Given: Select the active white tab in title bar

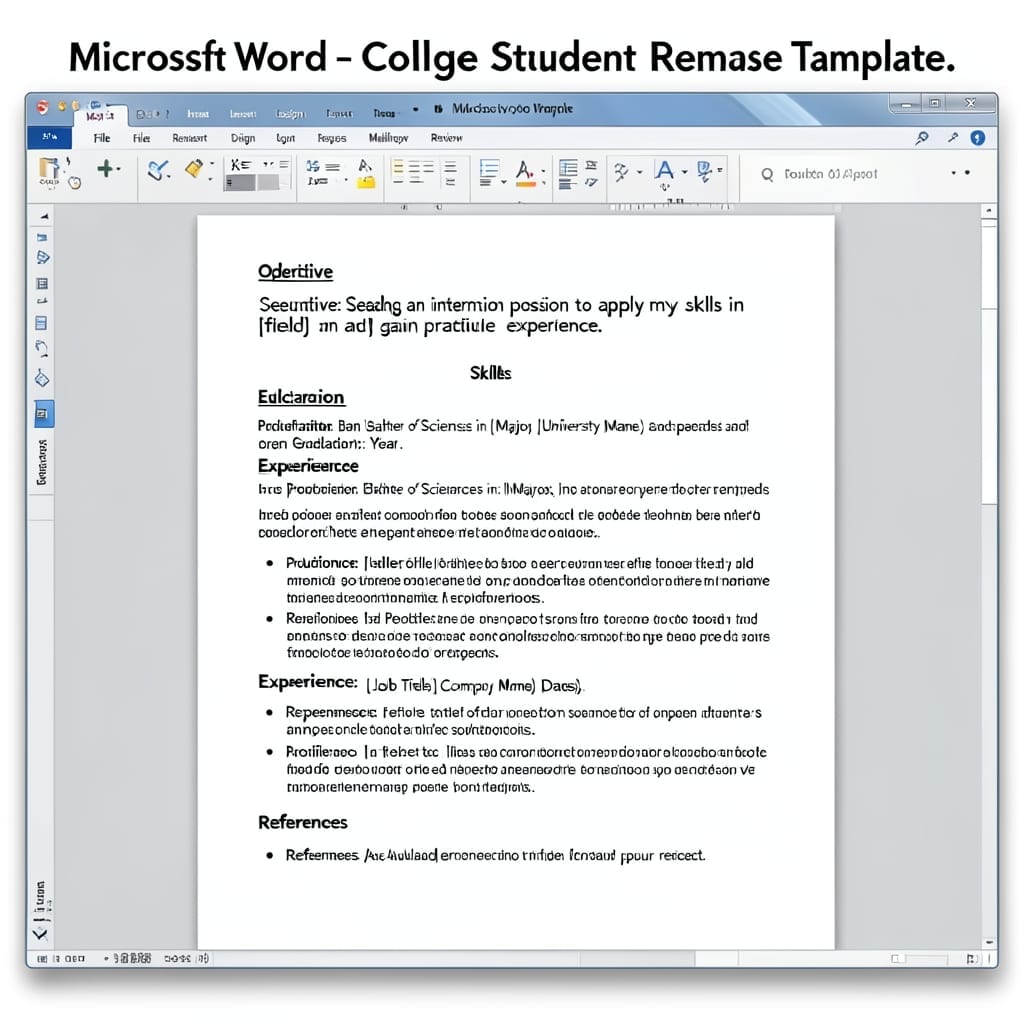Looking at the screenshot, I should [x=100, y=116].
